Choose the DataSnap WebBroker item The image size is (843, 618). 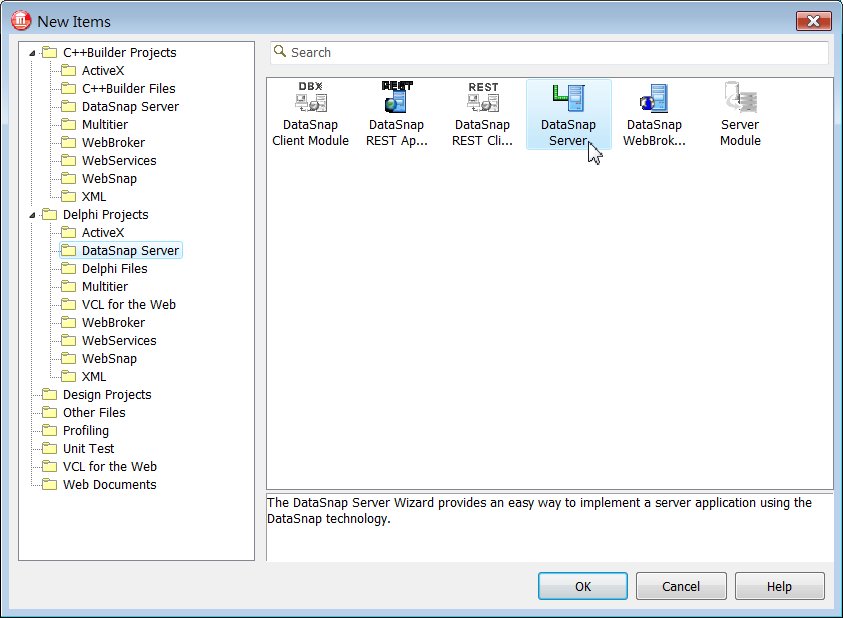(654, 115)
